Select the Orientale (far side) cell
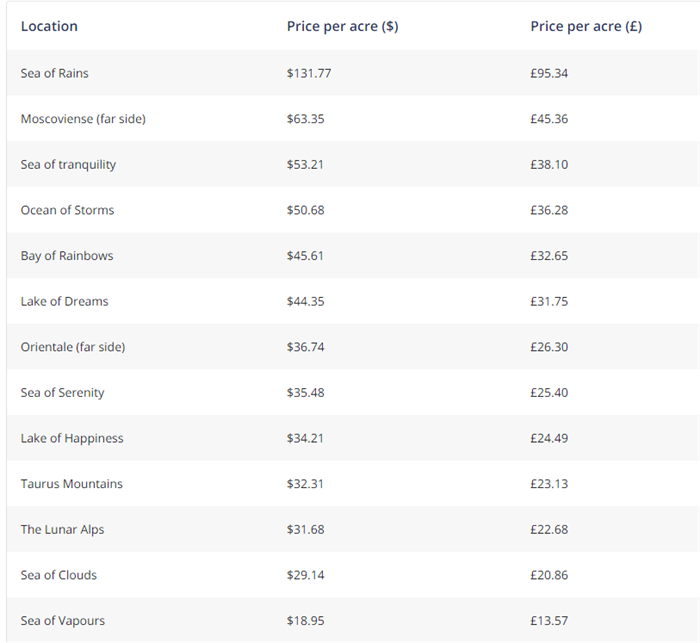The width and height of the screenshot is (700, 643). pyautogui.click(x=73, y=347)
